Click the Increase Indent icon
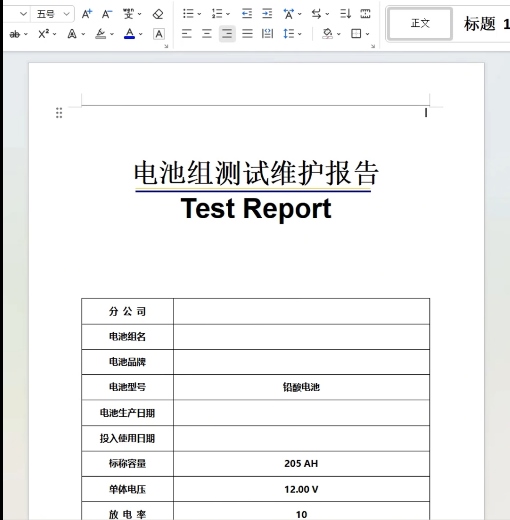This screenshot has height=520, width=510. 267,14
